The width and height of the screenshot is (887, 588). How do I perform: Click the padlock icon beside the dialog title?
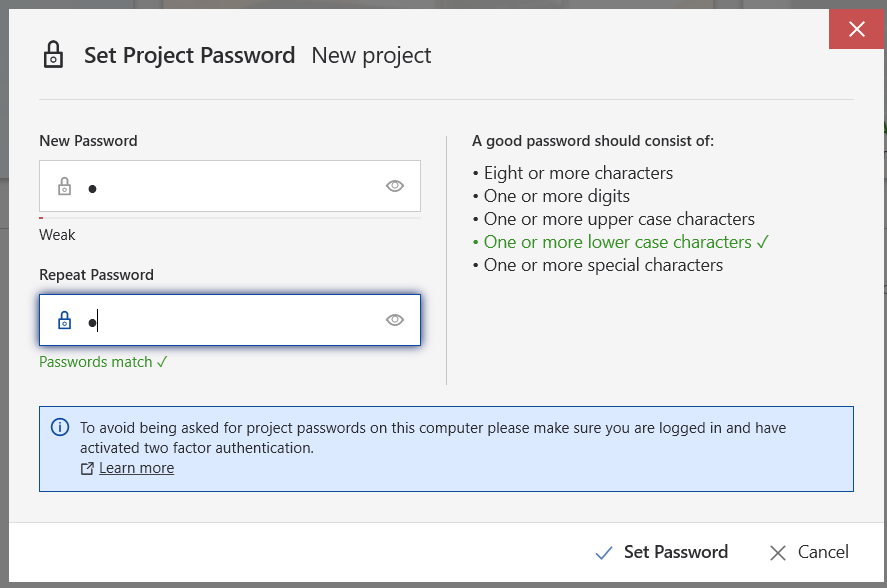53,54
